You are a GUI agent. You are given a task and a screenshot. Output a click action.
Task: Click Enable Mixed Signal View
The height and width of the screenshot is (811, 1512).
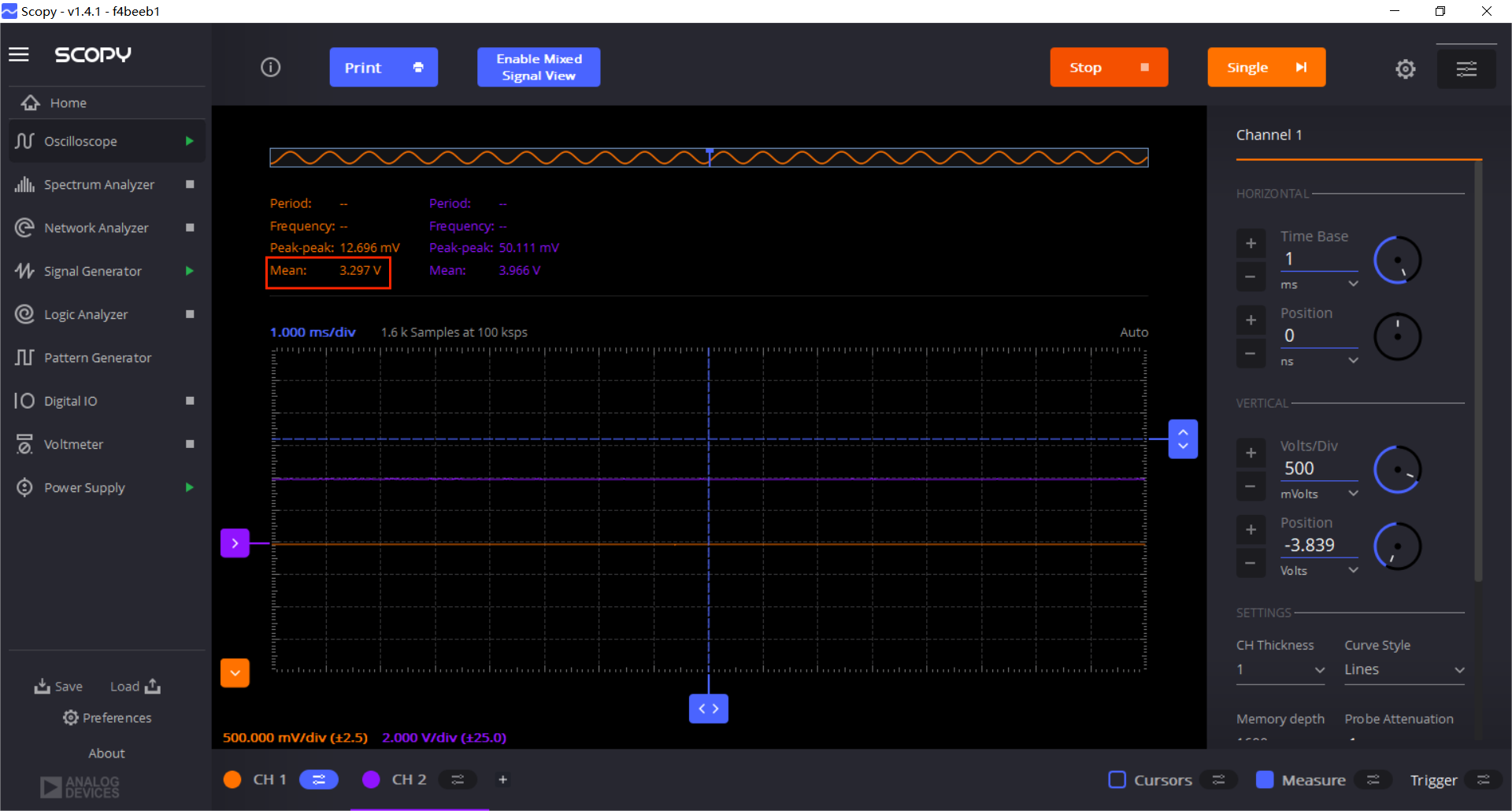pyautogui.click(x=539, y=68)
